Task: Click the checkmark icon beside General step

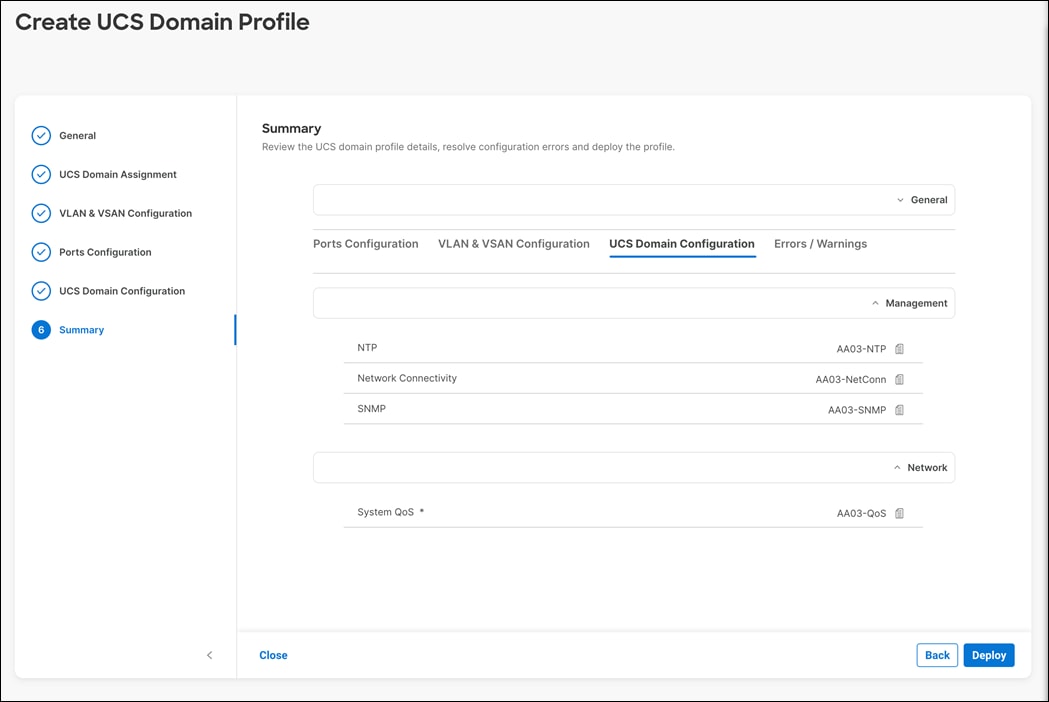Action: click(40, 135)
